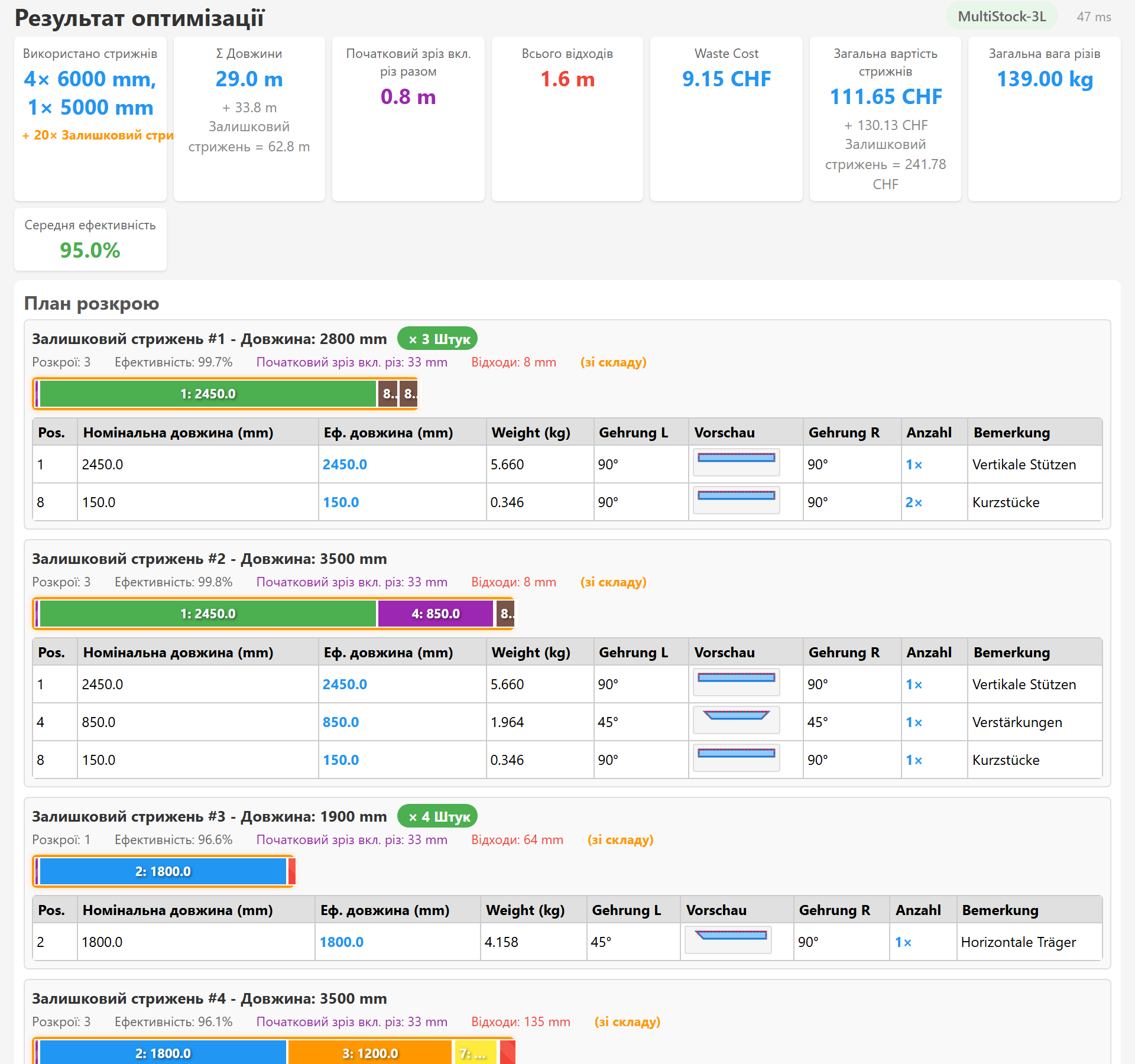Screen dimensions: 1135x1064
Task: Select the 47 ms runtime label
Action: [x=1094, y=17]
